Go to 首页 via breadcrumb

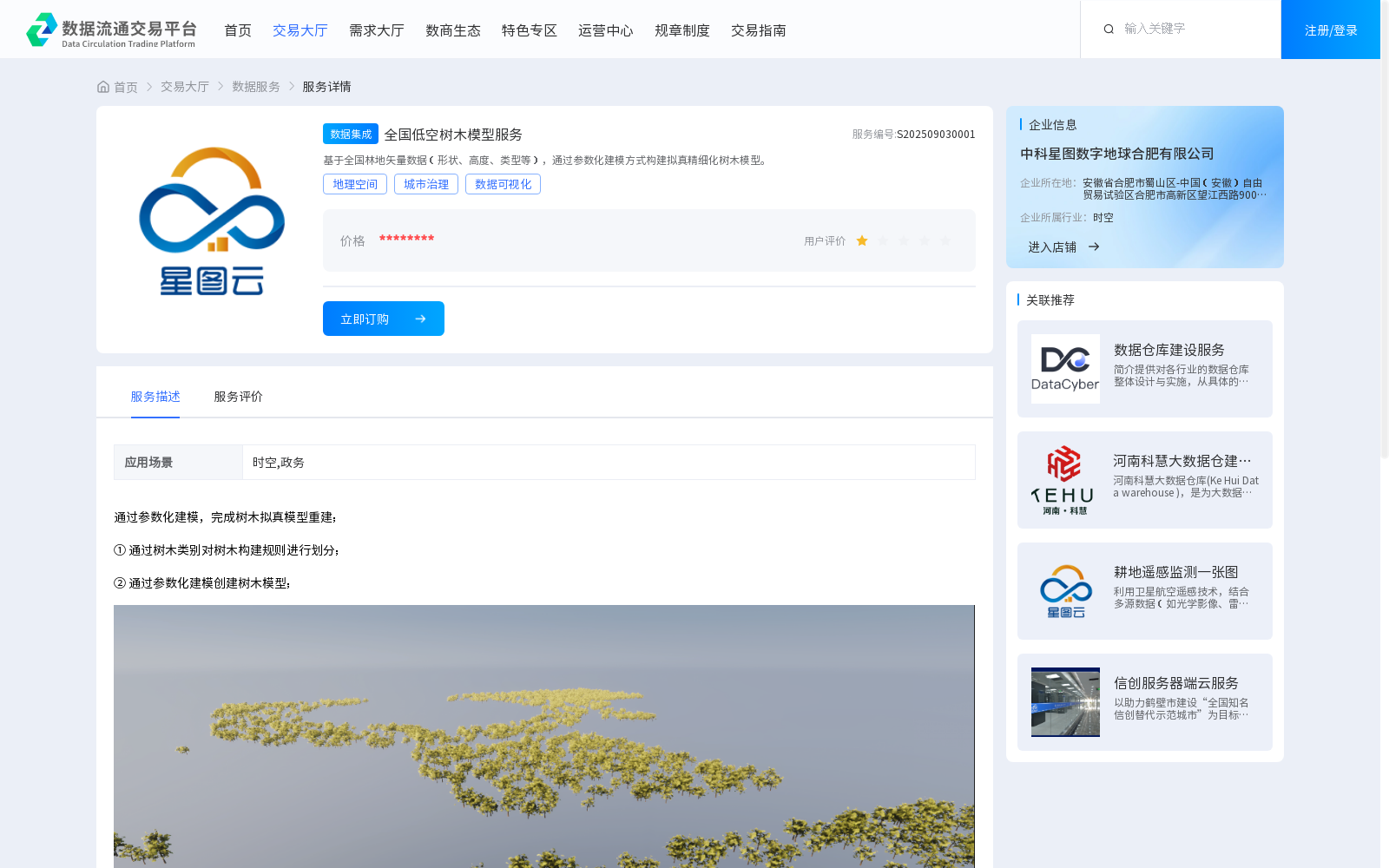[x=126, y=87]
